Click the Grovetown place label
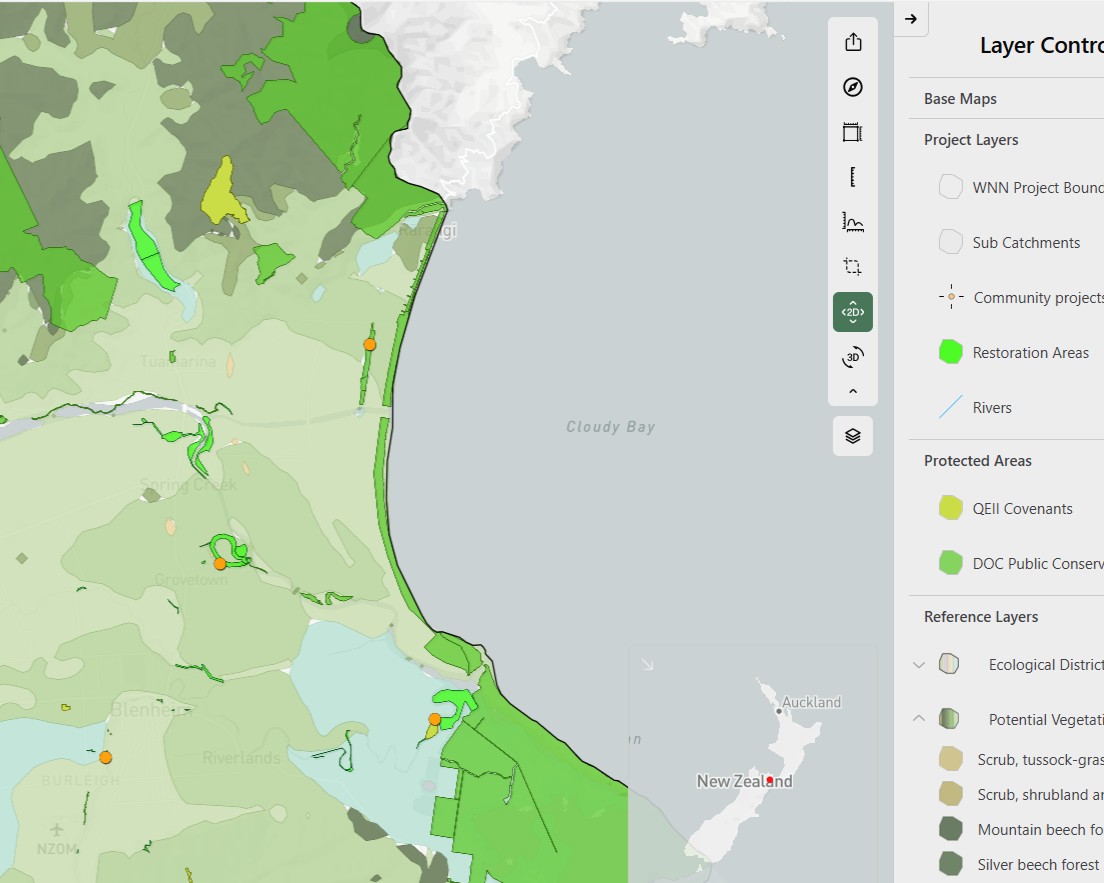 191,580
